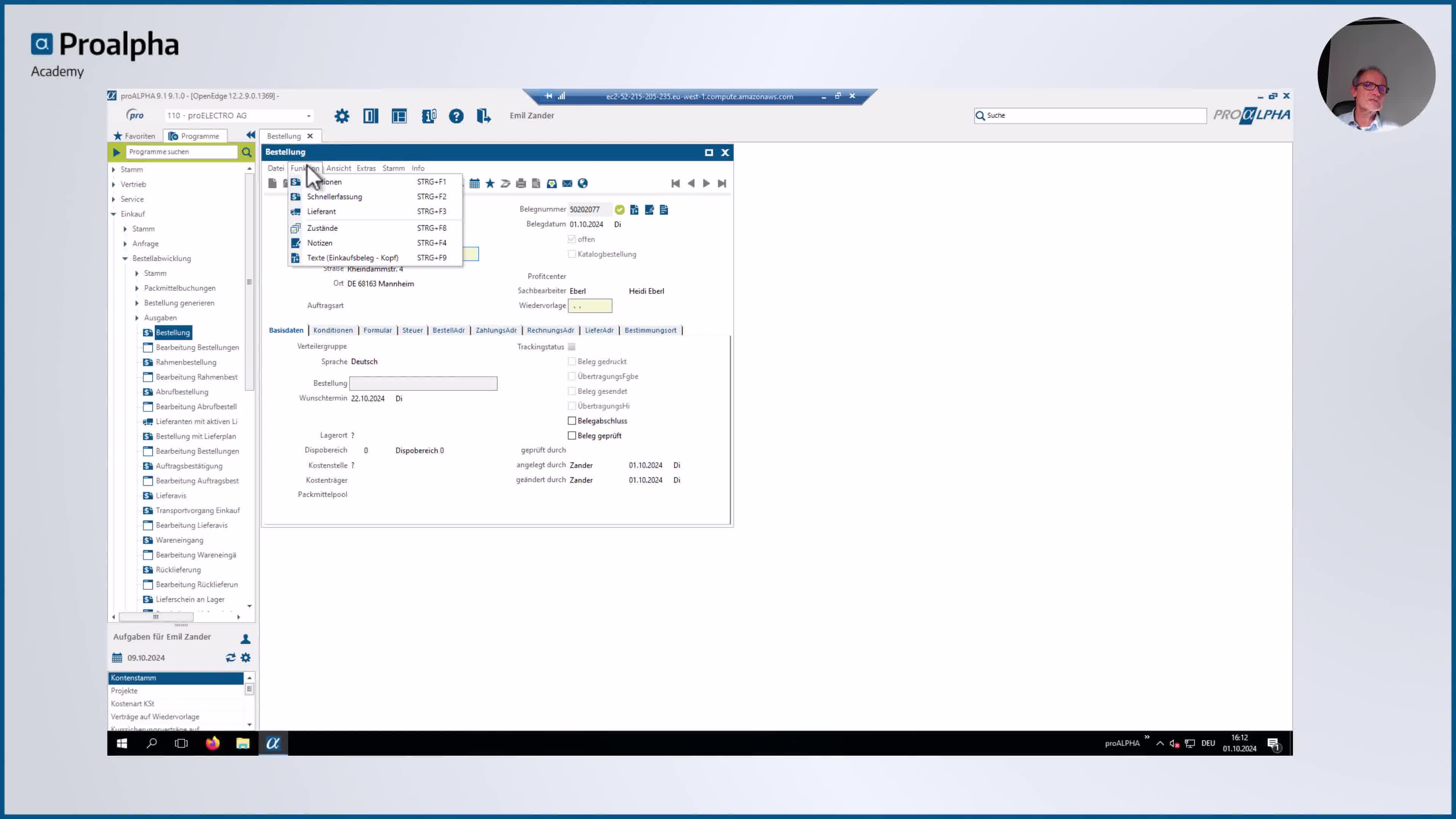Click the text T+ icon beside Belegnummer

634,210
